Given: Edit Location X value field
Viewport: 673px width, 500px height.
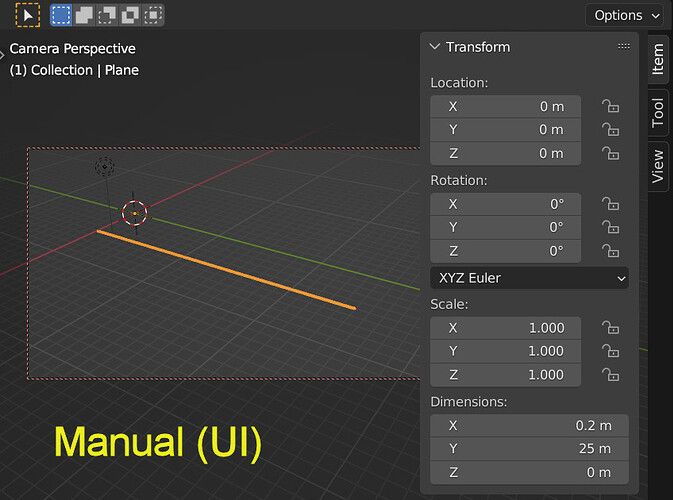Looking at the screenshot, I should (505, 106).
